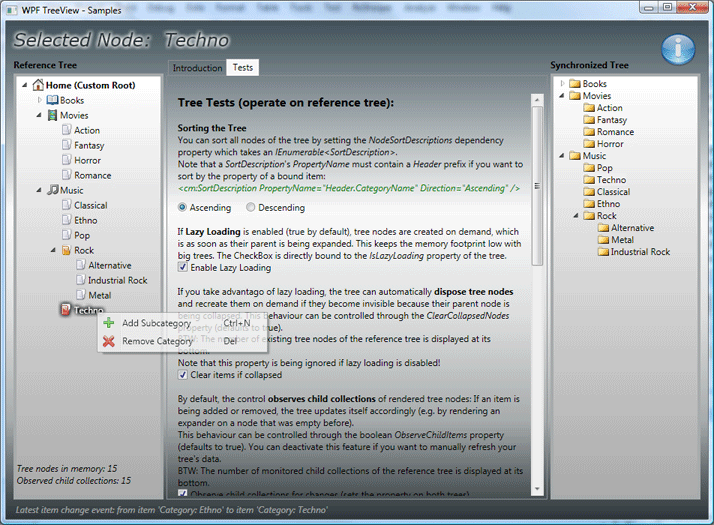The height and width of the screenshot is (525, 714).
Task: Click the scroll down arrow of Tests panel
Action: pyautogui.click(x=537, y=489)
